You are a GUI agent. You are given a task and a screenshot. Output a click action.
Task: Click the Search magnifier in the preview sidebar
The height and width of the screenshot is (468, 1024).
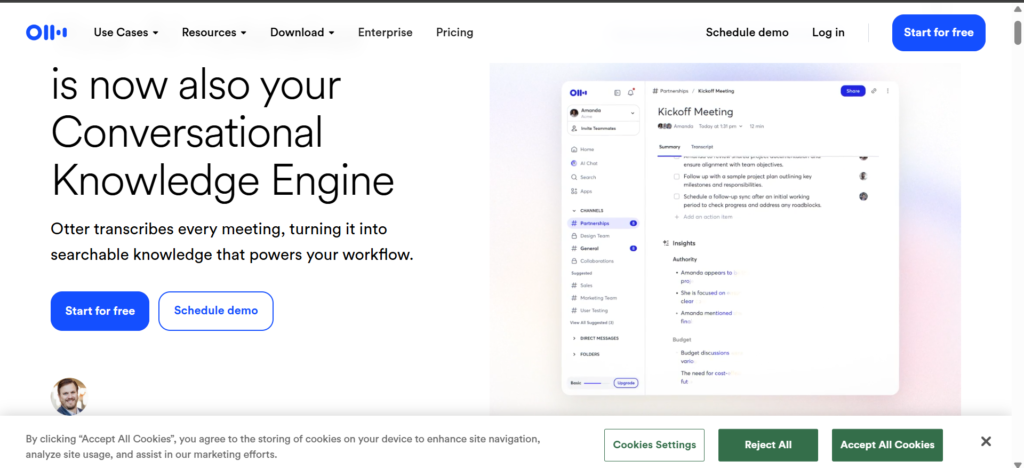click(x=574, y=177)
